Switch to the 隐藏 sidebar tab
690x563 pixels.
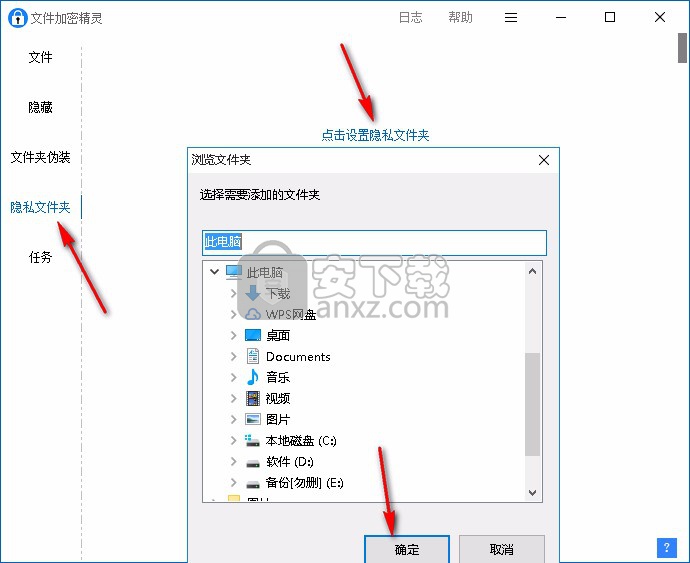tap(40, 107)
